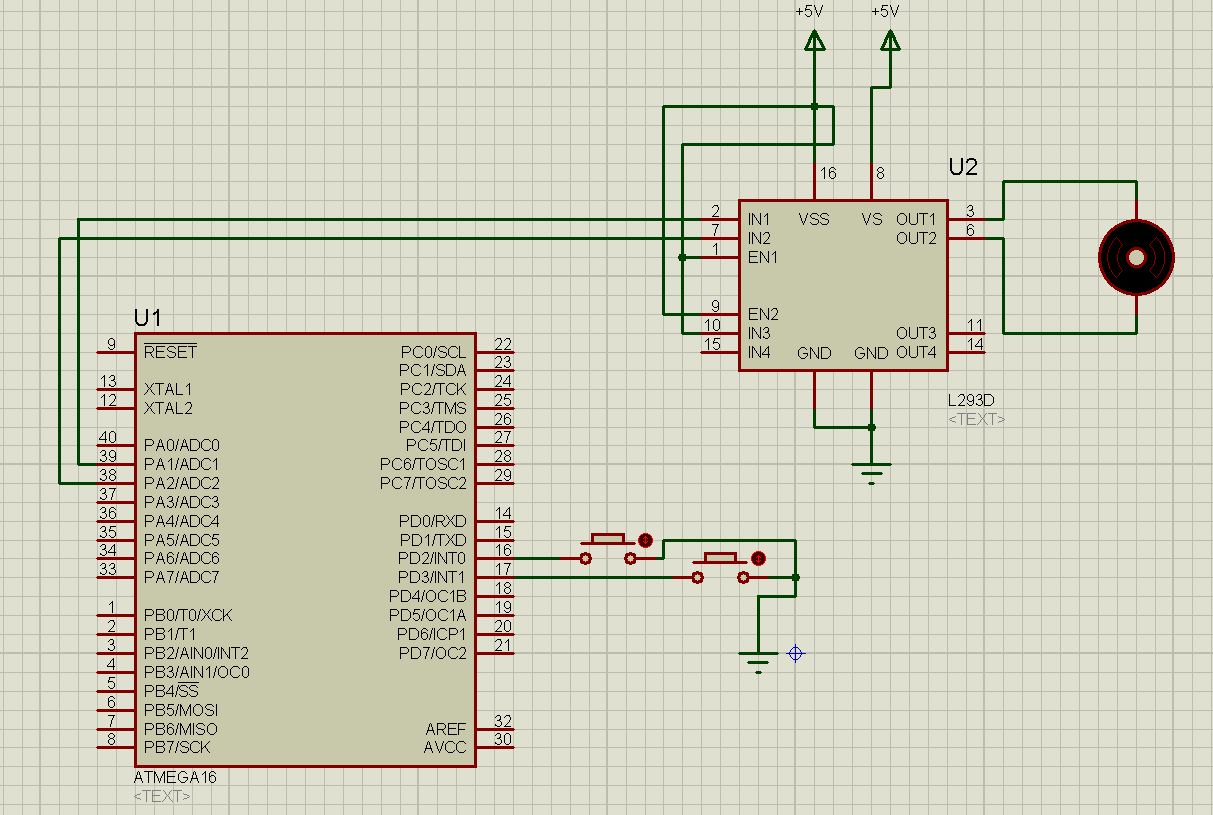
Task: Select the ground symbol below the push buttons
Action: click(758, 659)
